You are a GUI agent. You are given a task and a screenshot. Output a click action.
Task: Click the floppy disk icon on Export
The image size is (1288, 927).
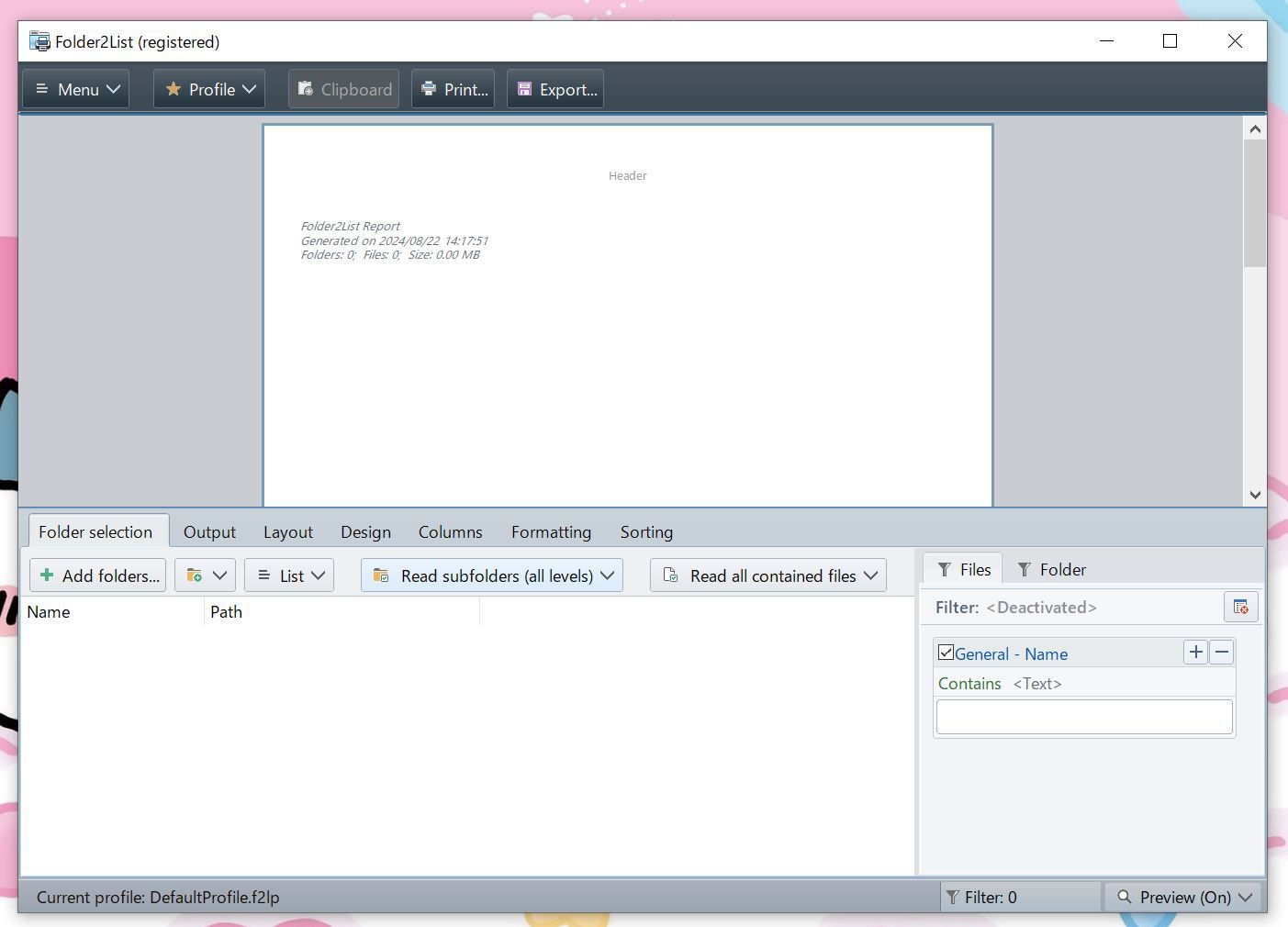point(524,89)
